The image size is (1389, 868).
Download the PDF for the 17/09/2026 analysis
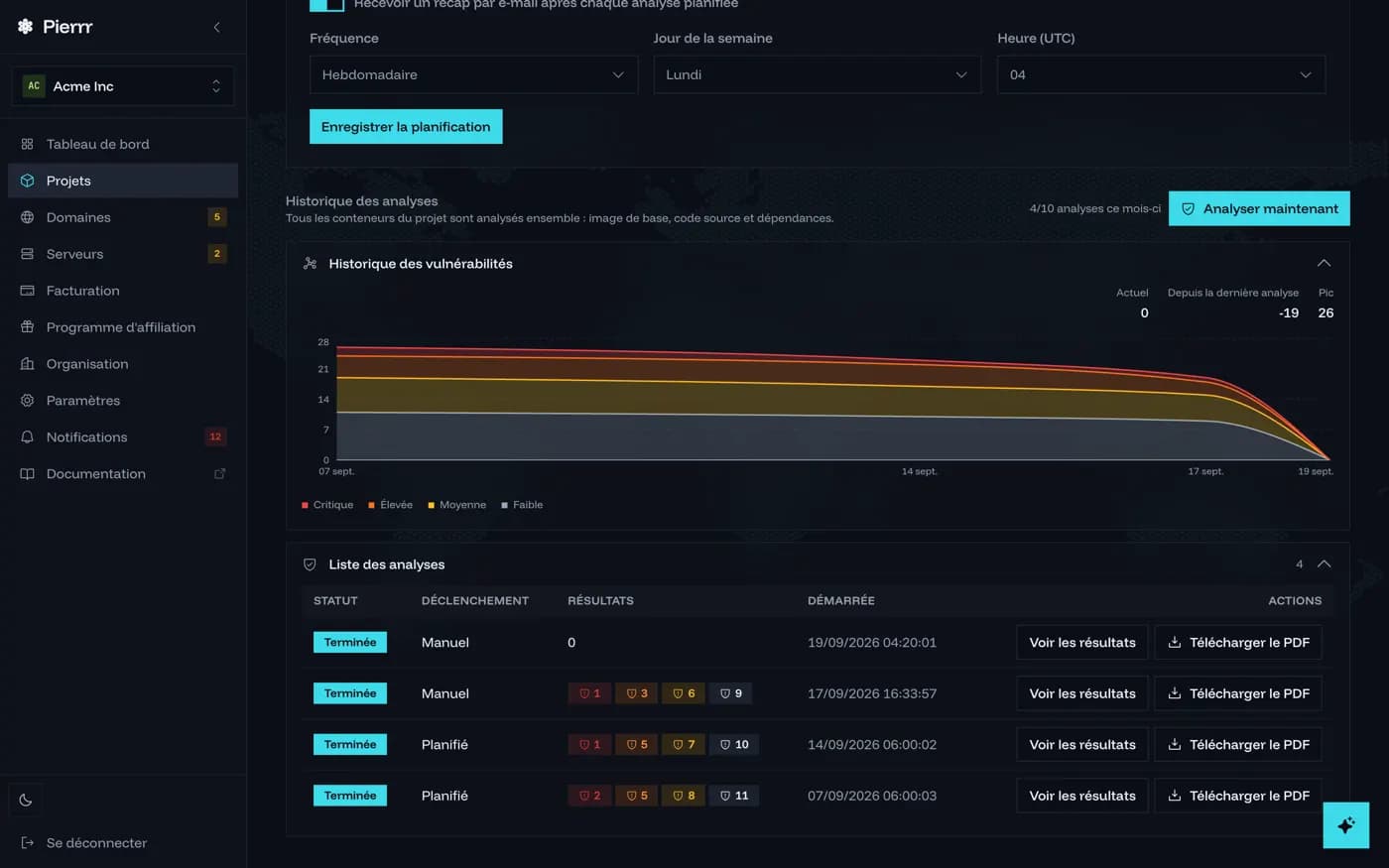(1238, 693)
